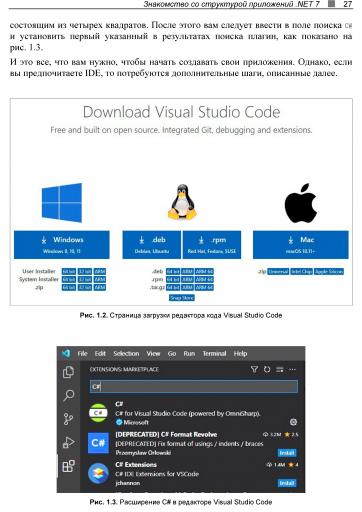Open Search view in activity bar
This screenshot has width=362, height=512.
(69, 395)
